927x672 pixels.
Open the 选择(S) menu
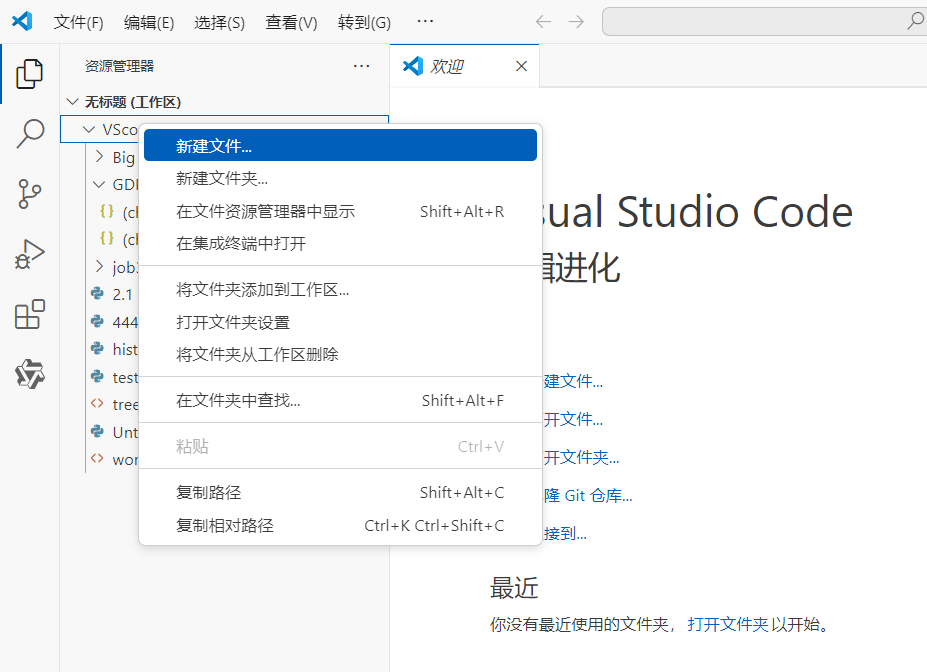(219, 22)
